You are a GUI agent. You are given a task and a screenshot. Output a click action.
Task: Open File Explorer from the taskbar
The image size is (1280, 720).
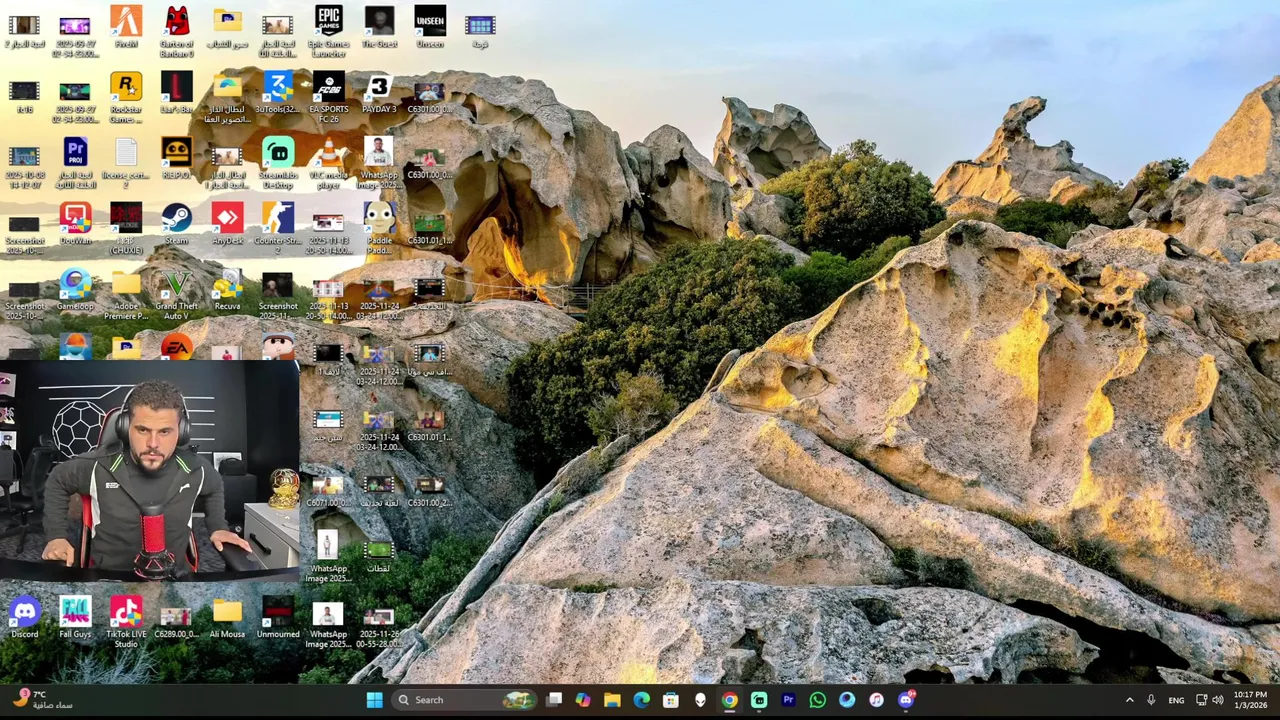(x=612, y=700)
